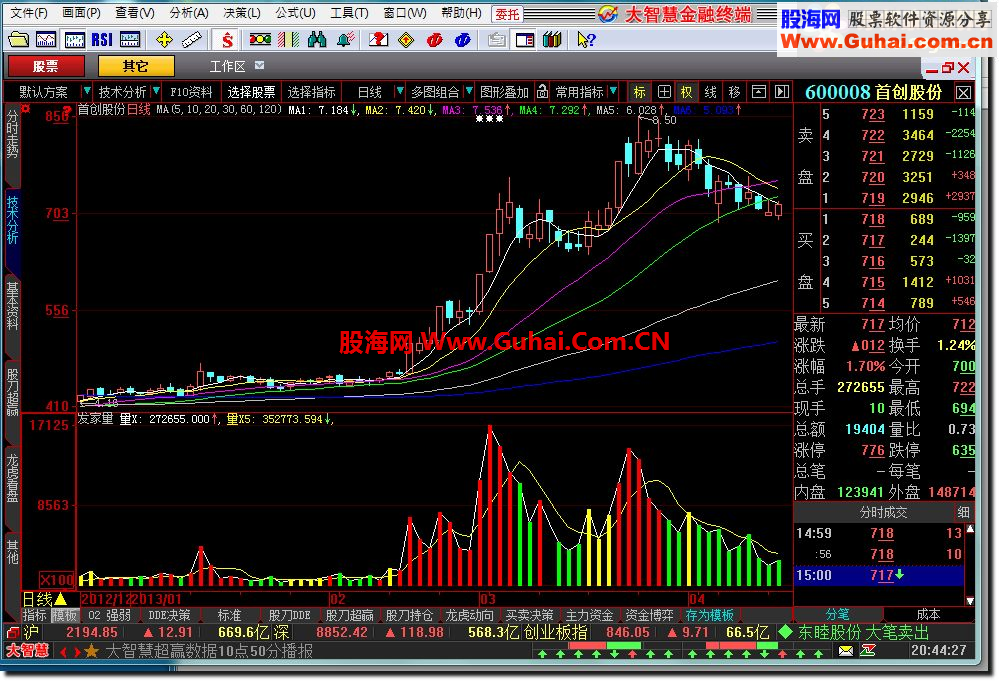Toggle the 标 marker button
Screen dimensions: 999x681
639,92
